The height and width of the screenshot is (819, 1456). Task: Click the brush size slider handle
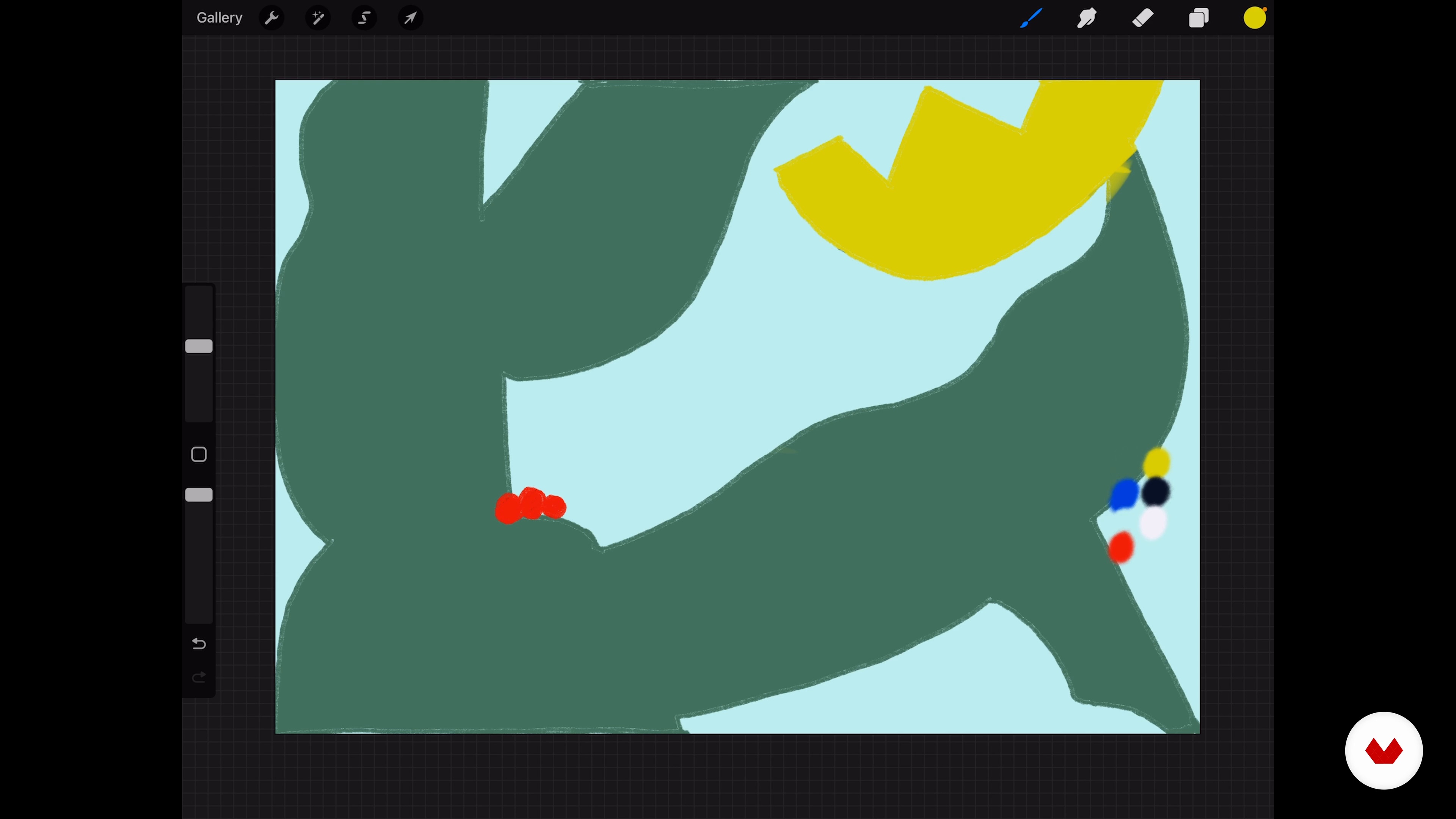pyautogui.click(x=199, y=347)
